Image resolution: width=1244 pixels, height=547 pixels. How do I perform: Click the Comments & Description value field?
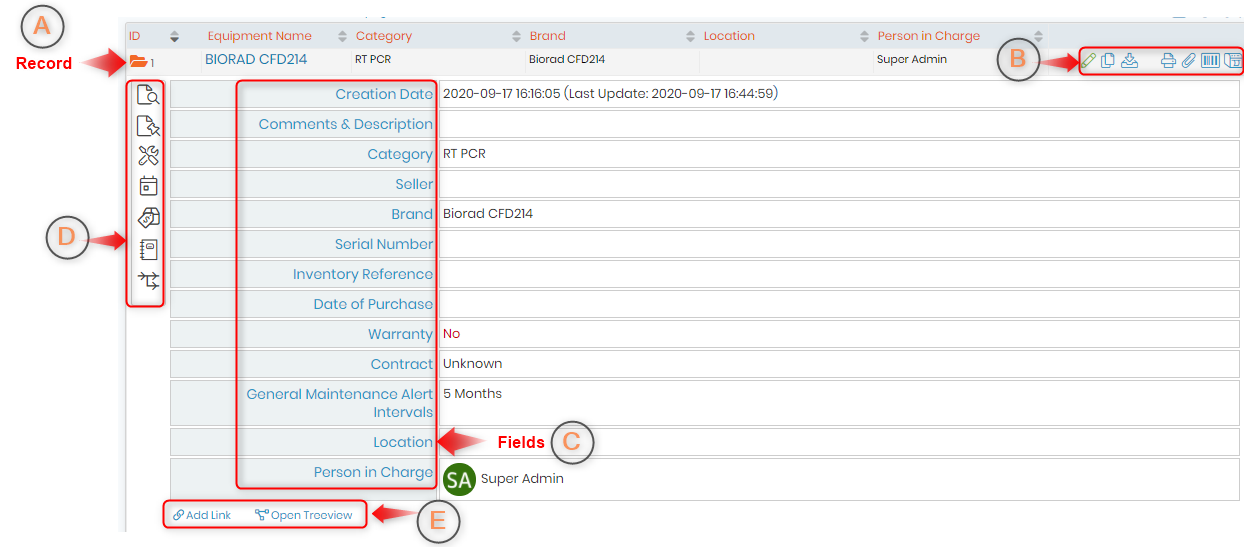coord(839,124)
